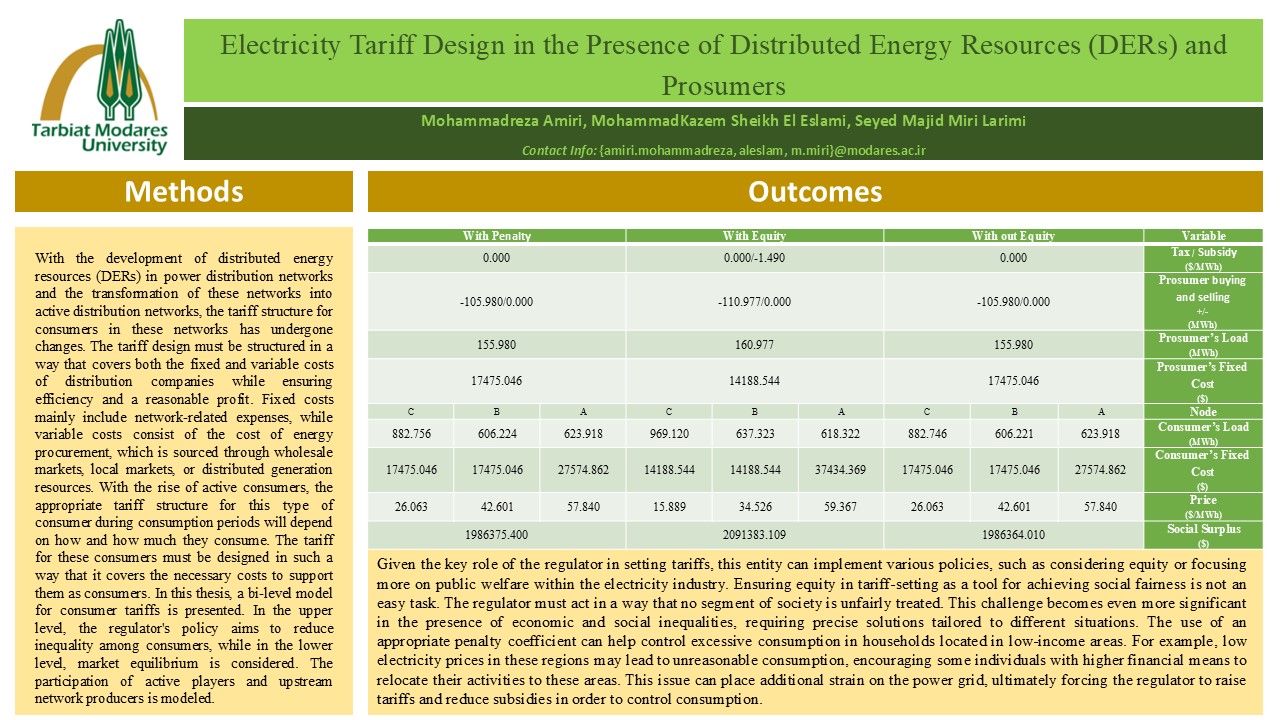The width and height of the screenshot is (1280, 720).
Task: Click the Tarbiat Modares University logo
Action: (x=97, y=87)
